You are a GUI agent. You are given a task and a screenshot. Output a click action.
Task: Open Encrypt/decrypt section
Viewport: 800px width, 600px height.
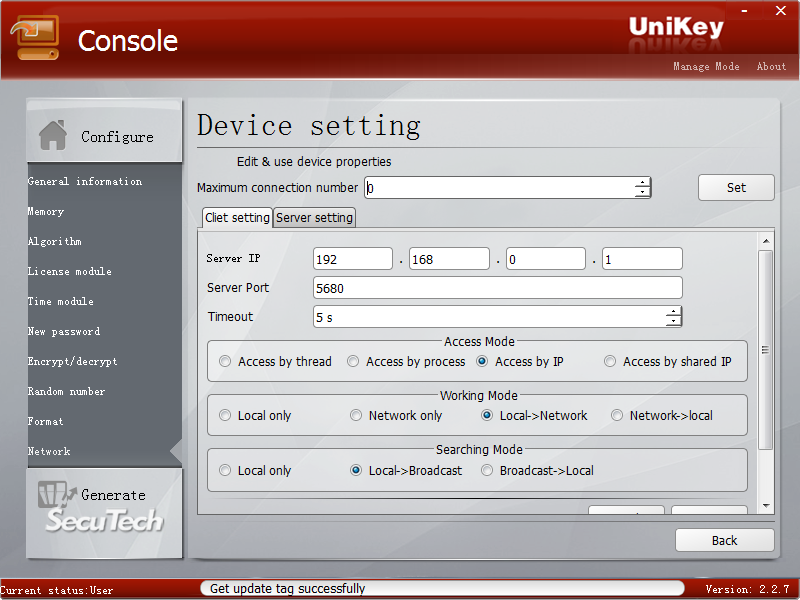pyautogui.click(x=72, y=361)
